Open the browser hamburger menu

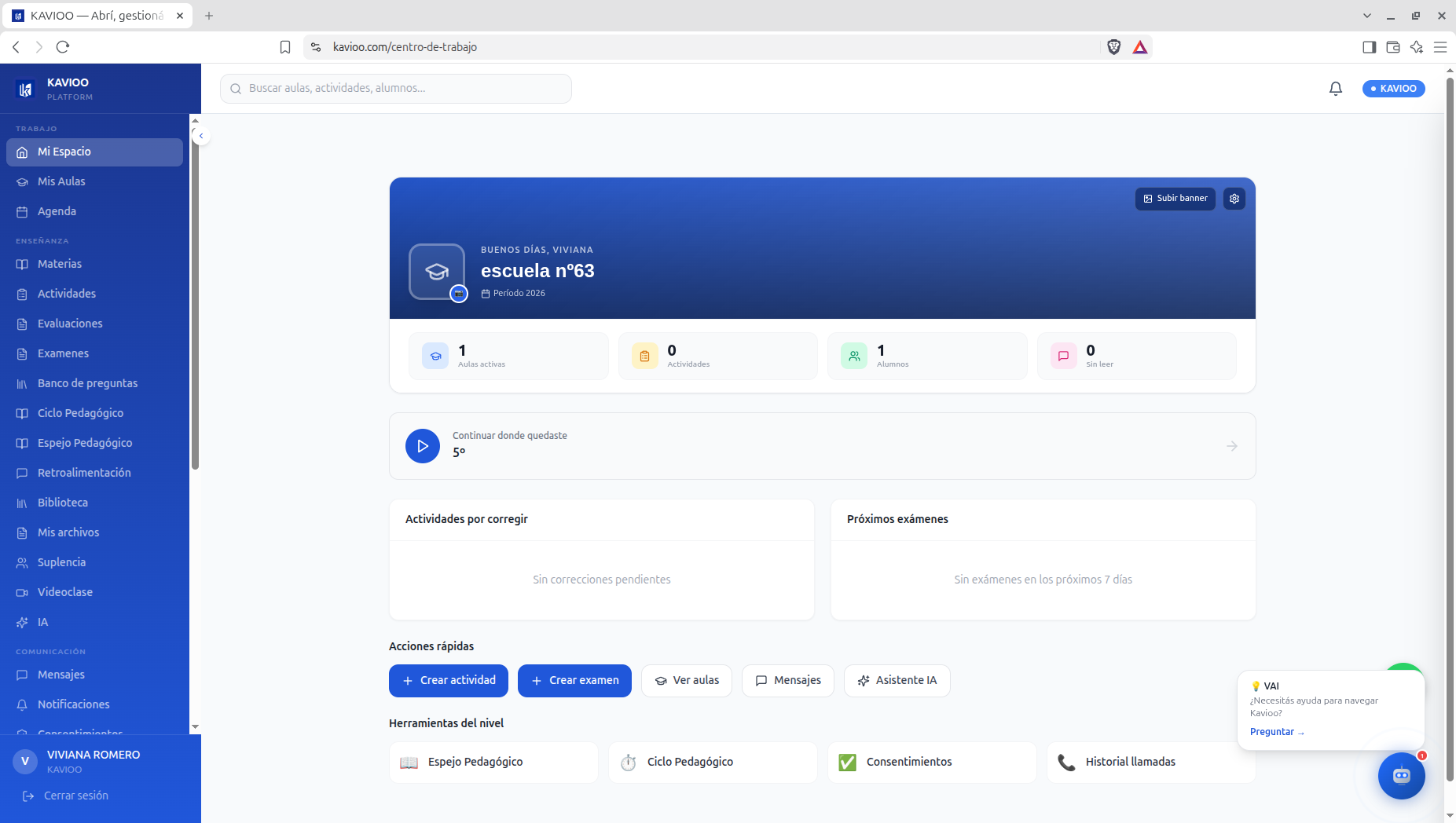coord(1440,47)
